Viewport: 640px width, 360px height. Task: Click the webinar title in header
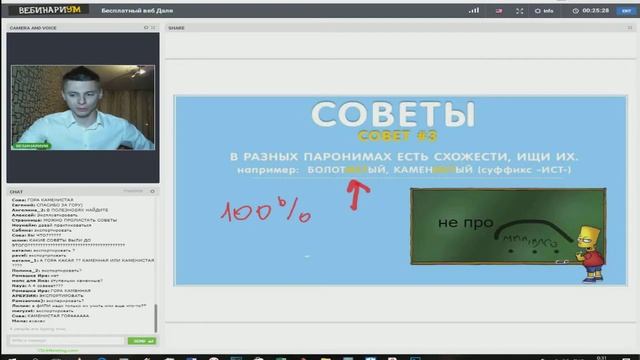point(137,11)
